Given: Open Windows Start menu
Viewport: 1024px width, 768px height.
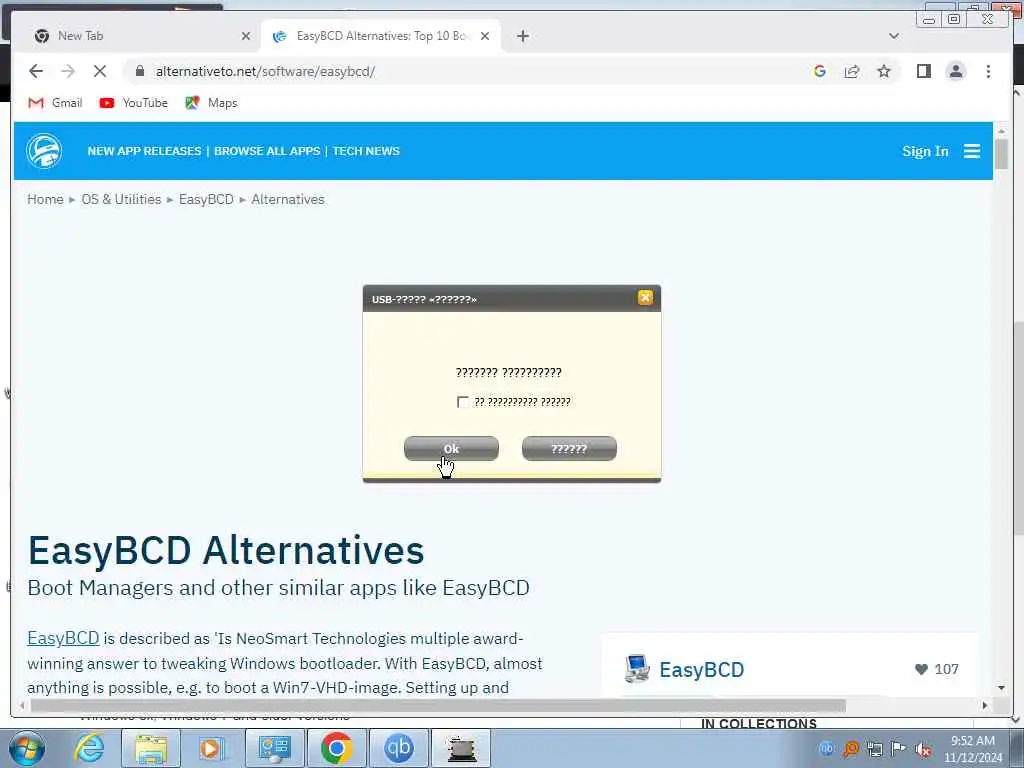Looking at the screenshot, I should pos(27,748).
